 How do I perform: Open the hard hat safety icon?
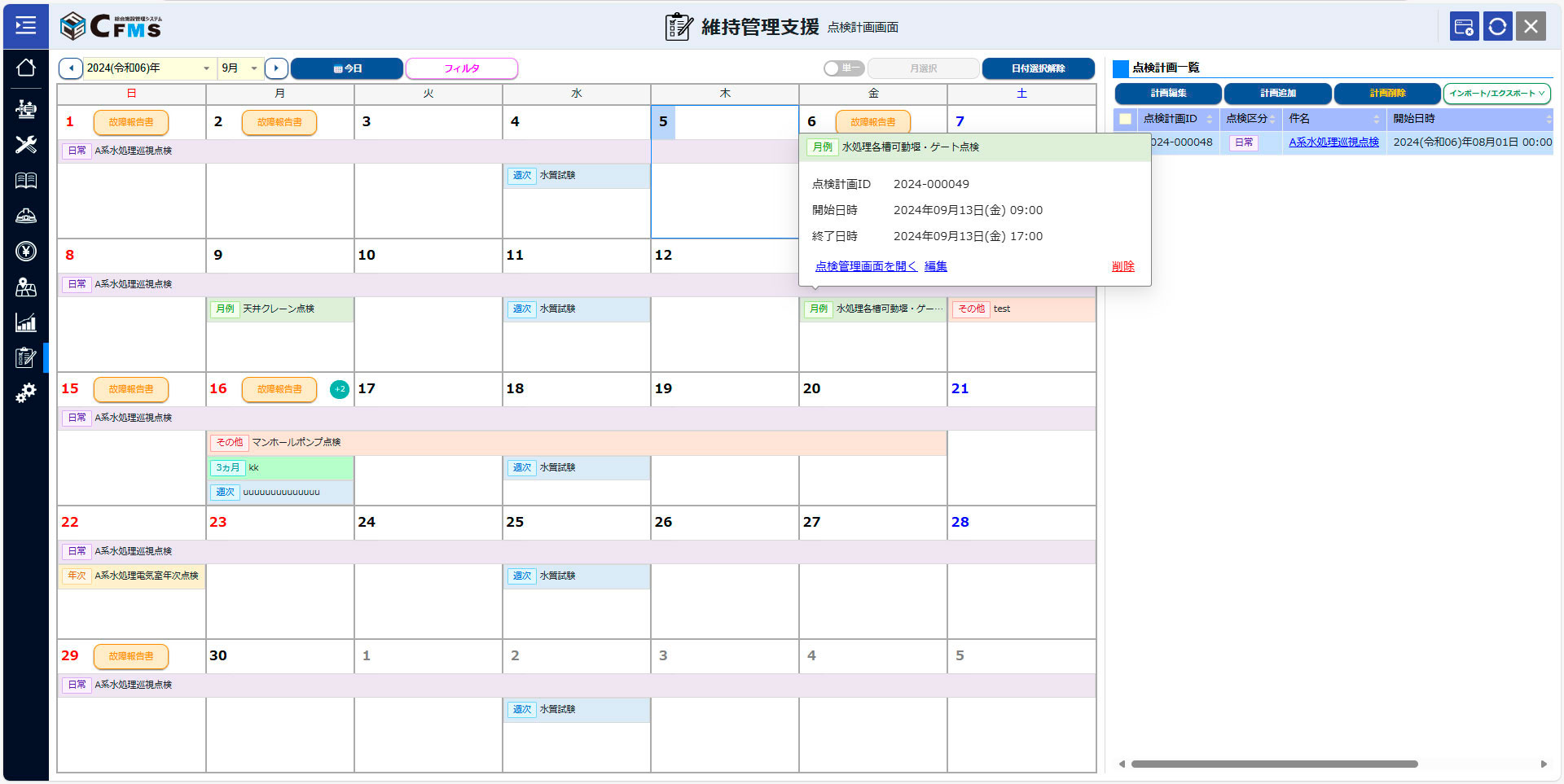pos(25,216)
